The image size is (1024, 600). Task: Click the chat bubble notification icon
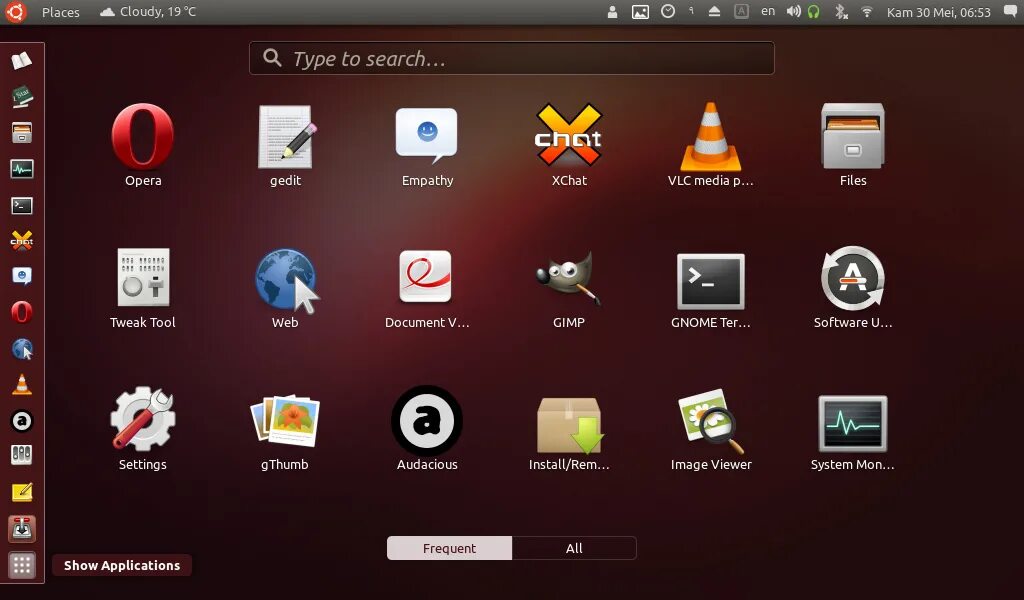(1010, 11)
